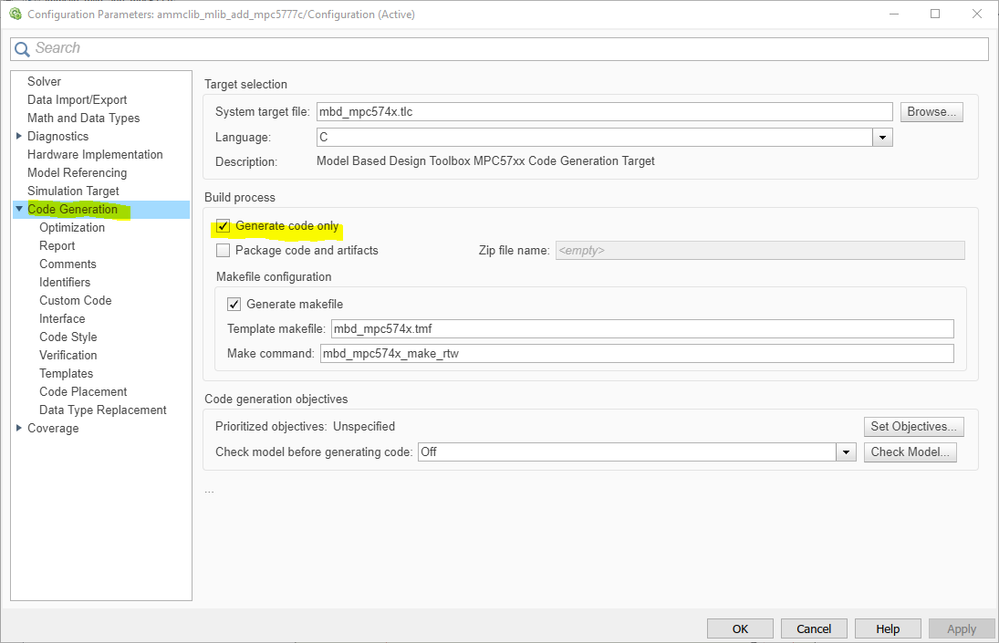
Task: Open Optimization under Code Generation
Action: (x=72, y=228)
